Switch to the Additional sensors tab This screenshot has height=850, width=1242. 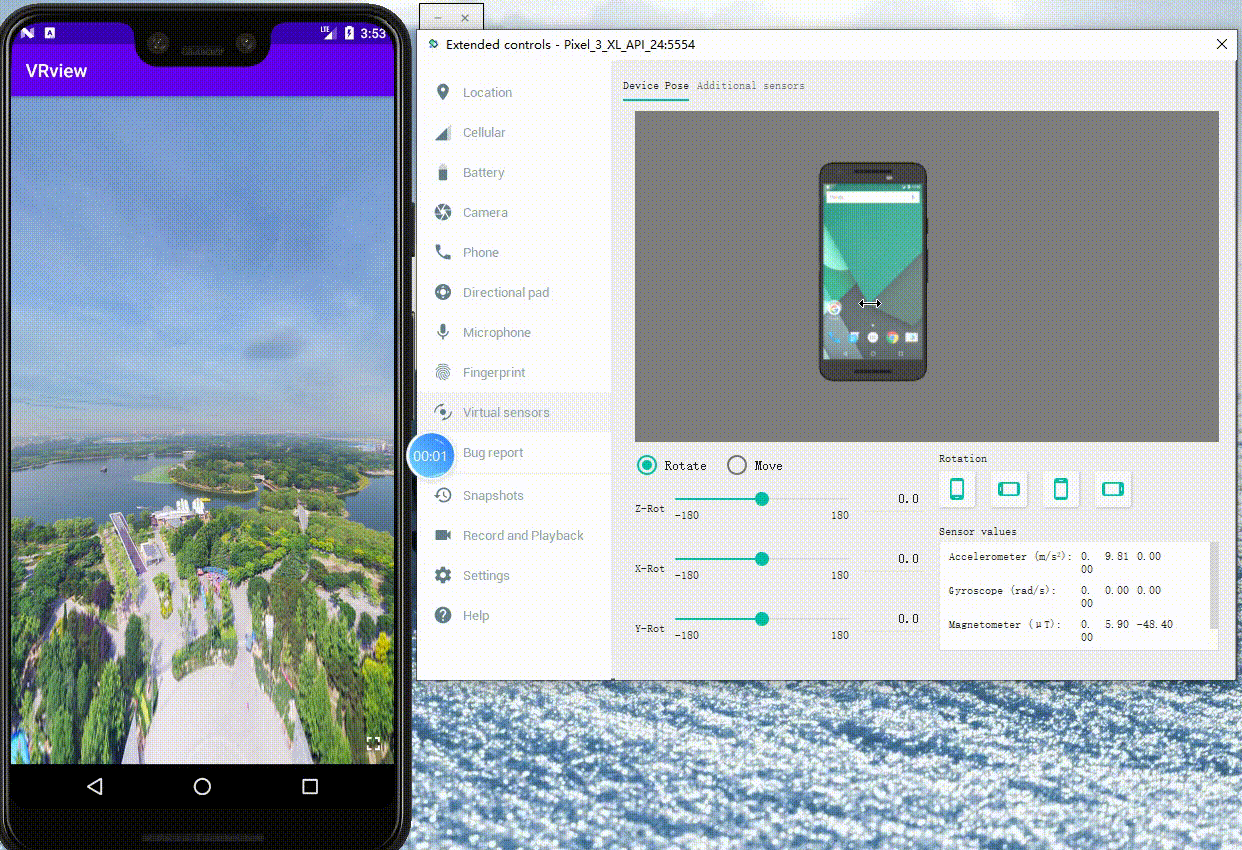click(x=751, y=86)
